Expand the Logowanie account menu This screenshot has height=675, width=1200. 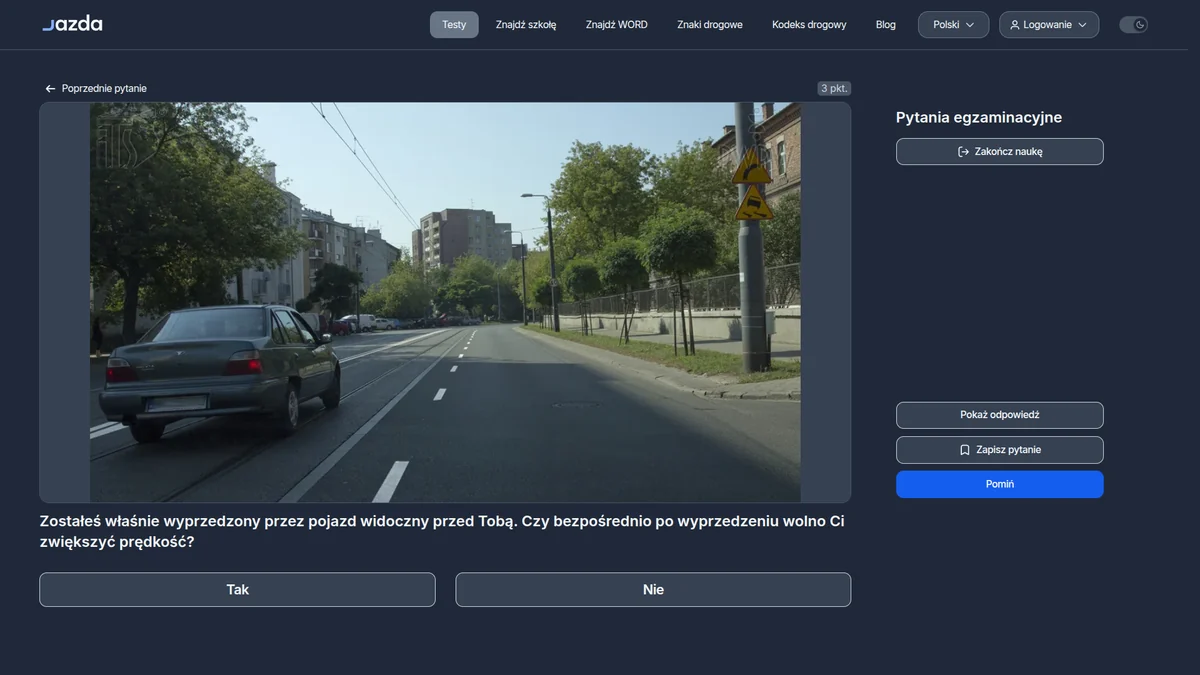(1049, 25)
